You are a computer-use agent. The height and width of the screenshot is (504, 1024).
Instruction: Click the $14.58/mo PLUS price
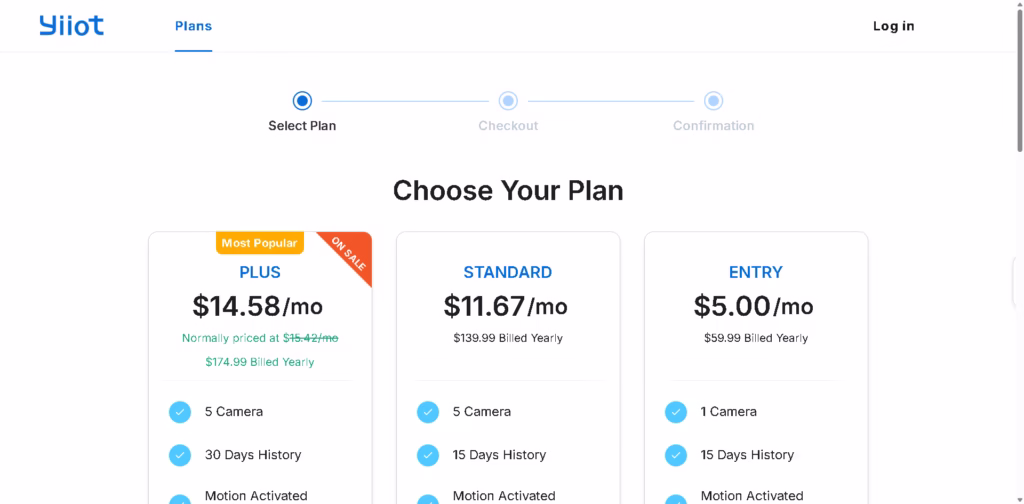coord(258,306)
